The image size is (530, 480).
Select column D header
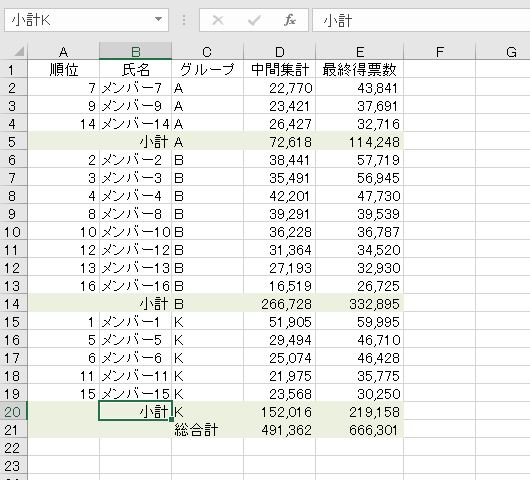pyautogui.click(x=279, y=52)
